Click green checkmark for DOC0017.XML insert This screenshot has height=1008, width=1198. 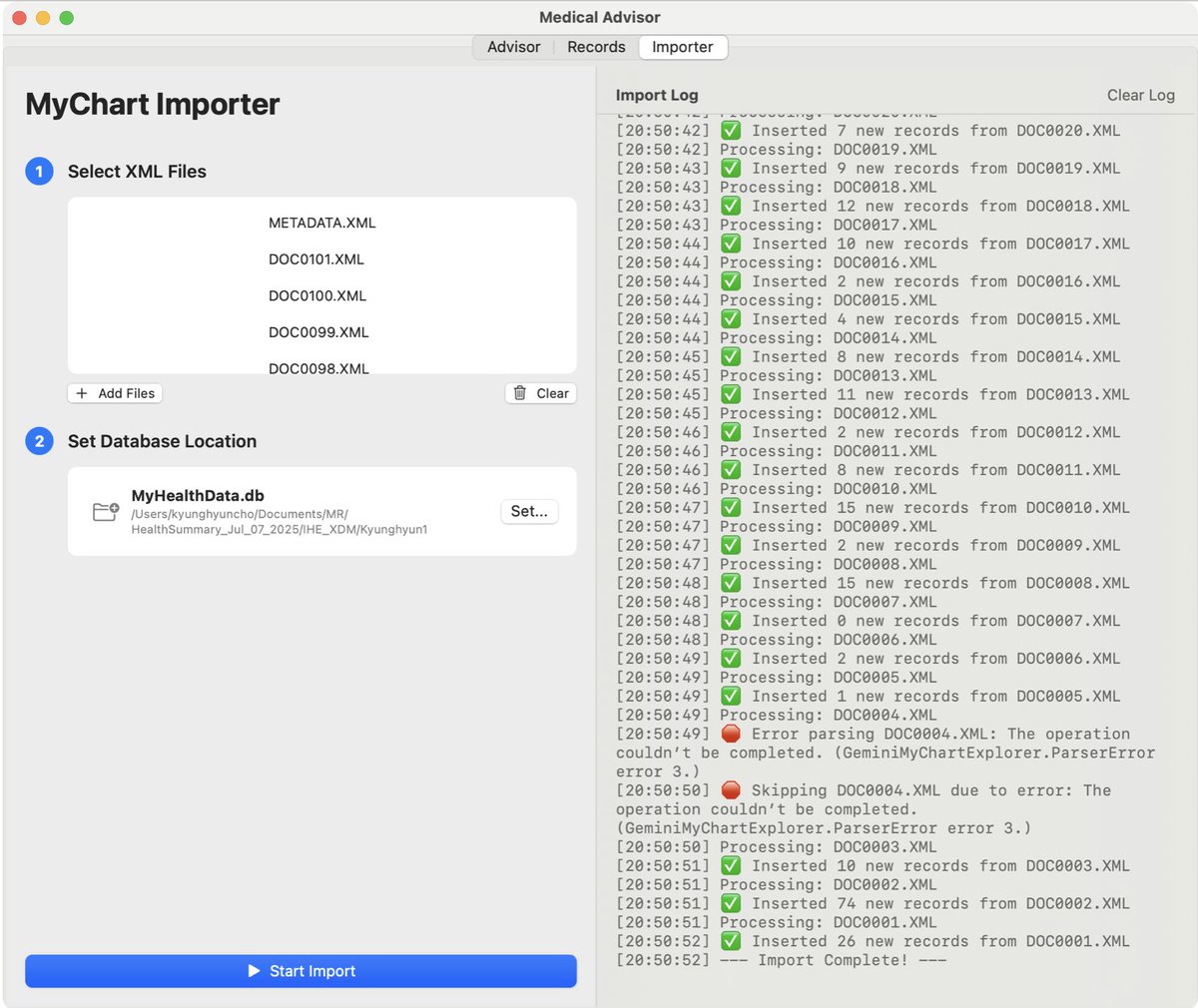coord(731,244)
